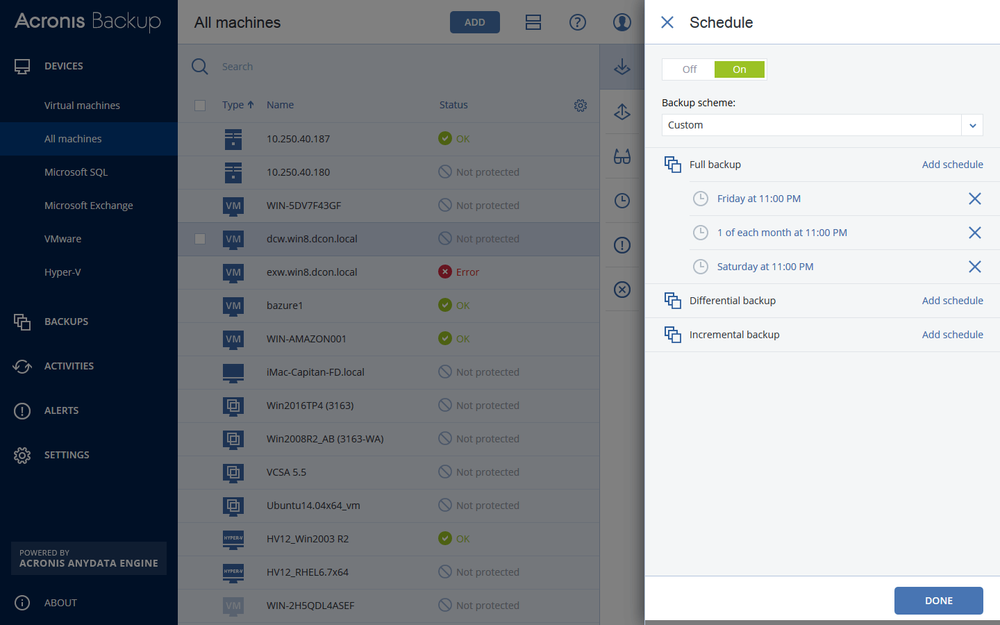Open the Backup scheme dropdown arrow
This screenshot has width=1000, height=625.
pos(972,125)
